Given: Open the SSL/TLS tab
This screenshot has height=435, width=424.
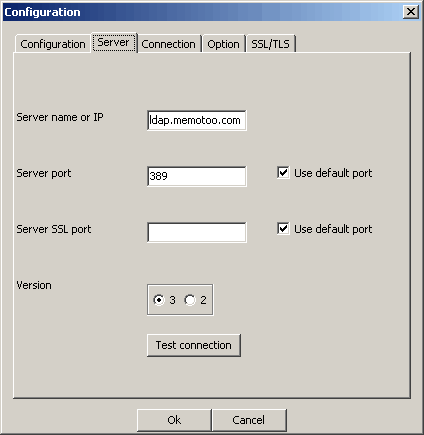Looking at the screenshot, I should point(270,44).
